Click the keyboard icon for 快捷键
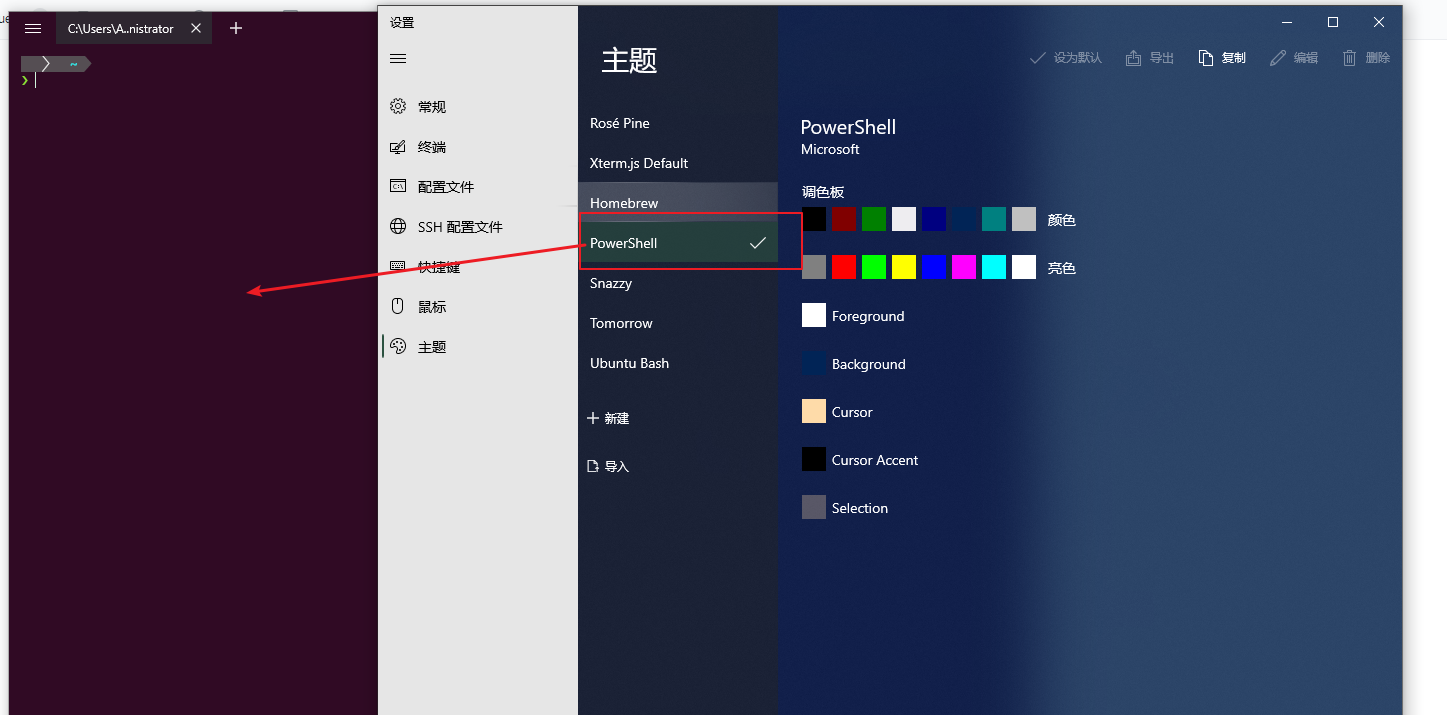This screenshot has width=1447, height=715. tap(398, 267)
